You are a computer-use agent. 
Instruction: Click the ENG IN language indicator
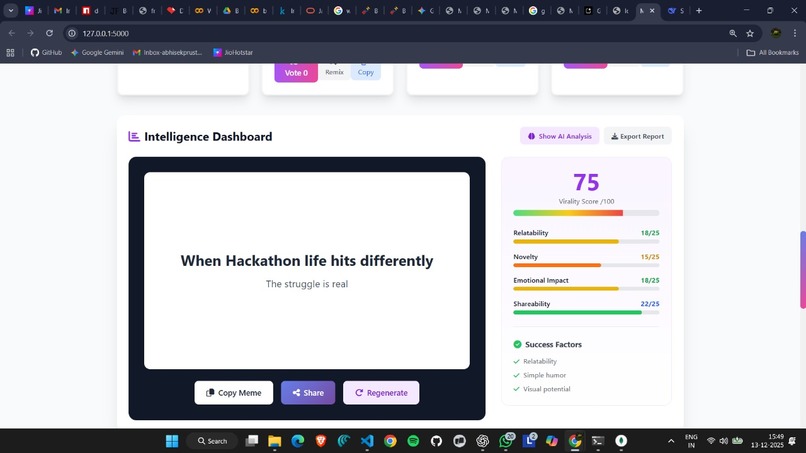pos(691,441)
